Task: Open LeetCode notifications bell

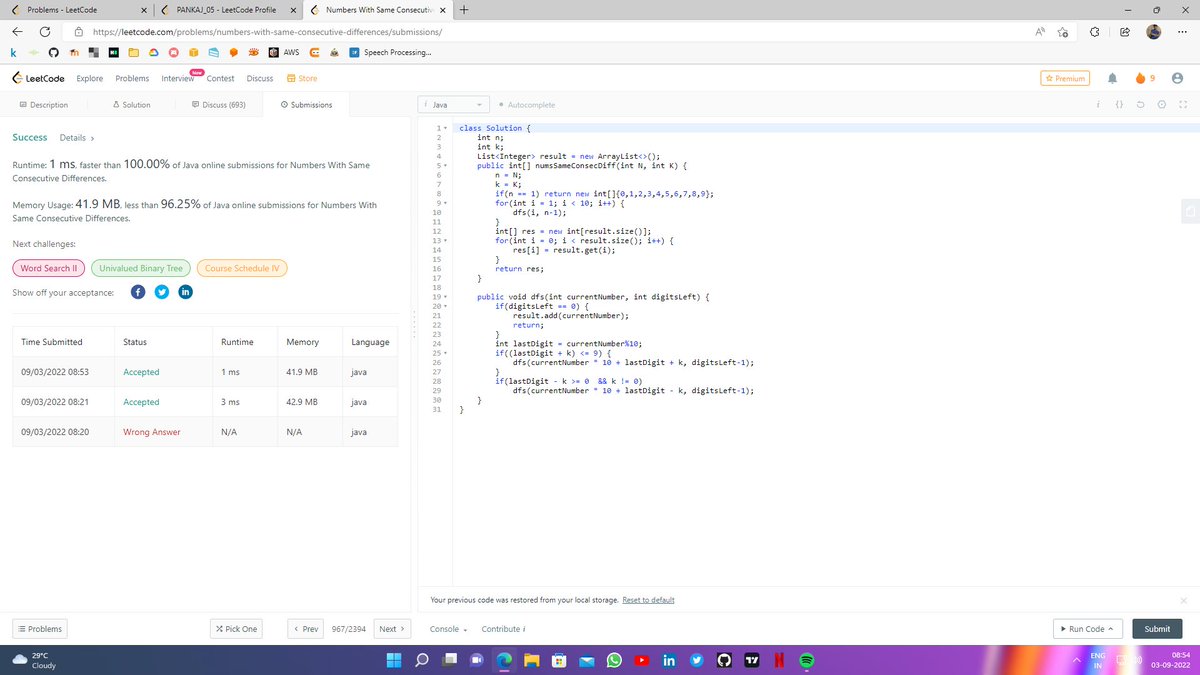Action: coord(1112,78)
